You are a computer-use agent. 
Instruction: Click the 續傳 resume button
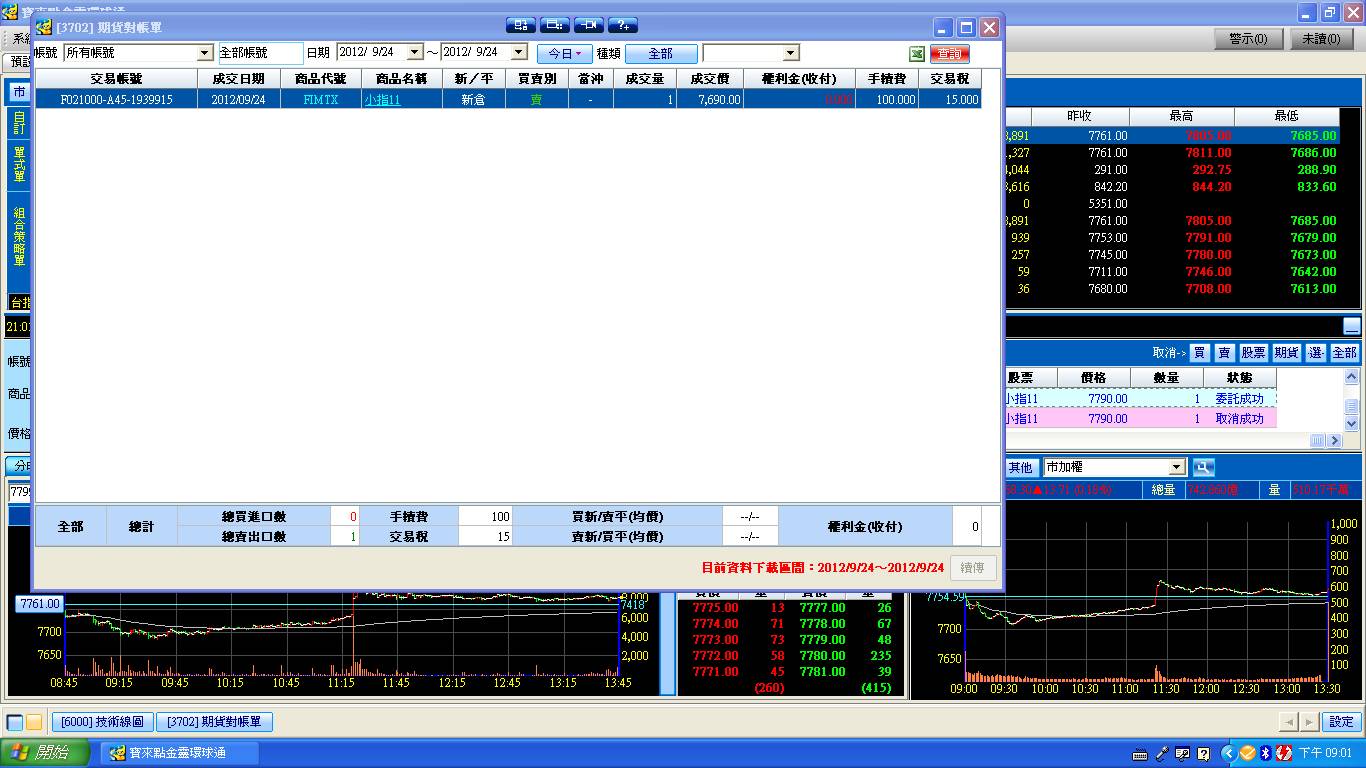pos(972,567)
